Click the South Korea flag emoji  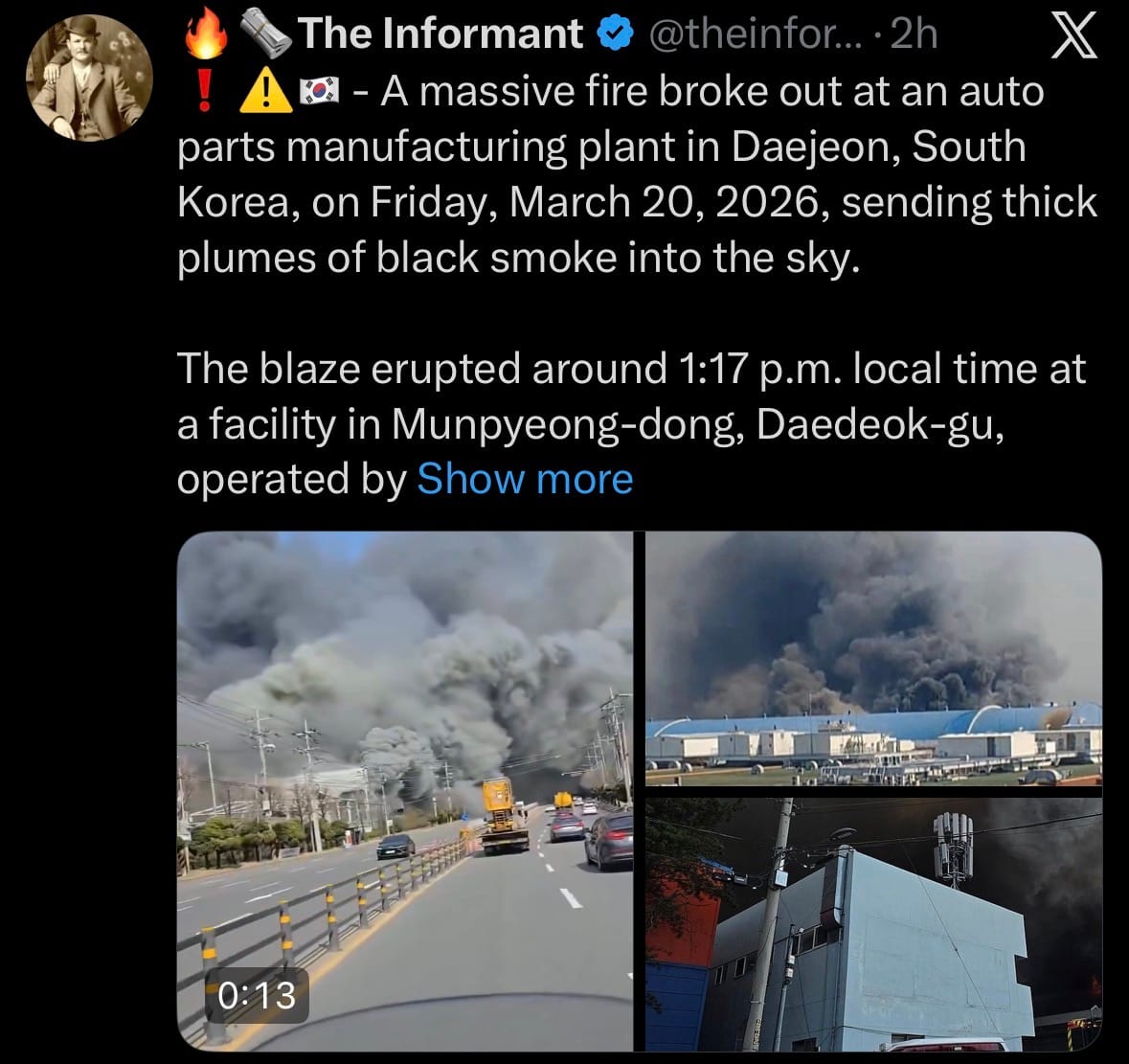tap(319, 91)
